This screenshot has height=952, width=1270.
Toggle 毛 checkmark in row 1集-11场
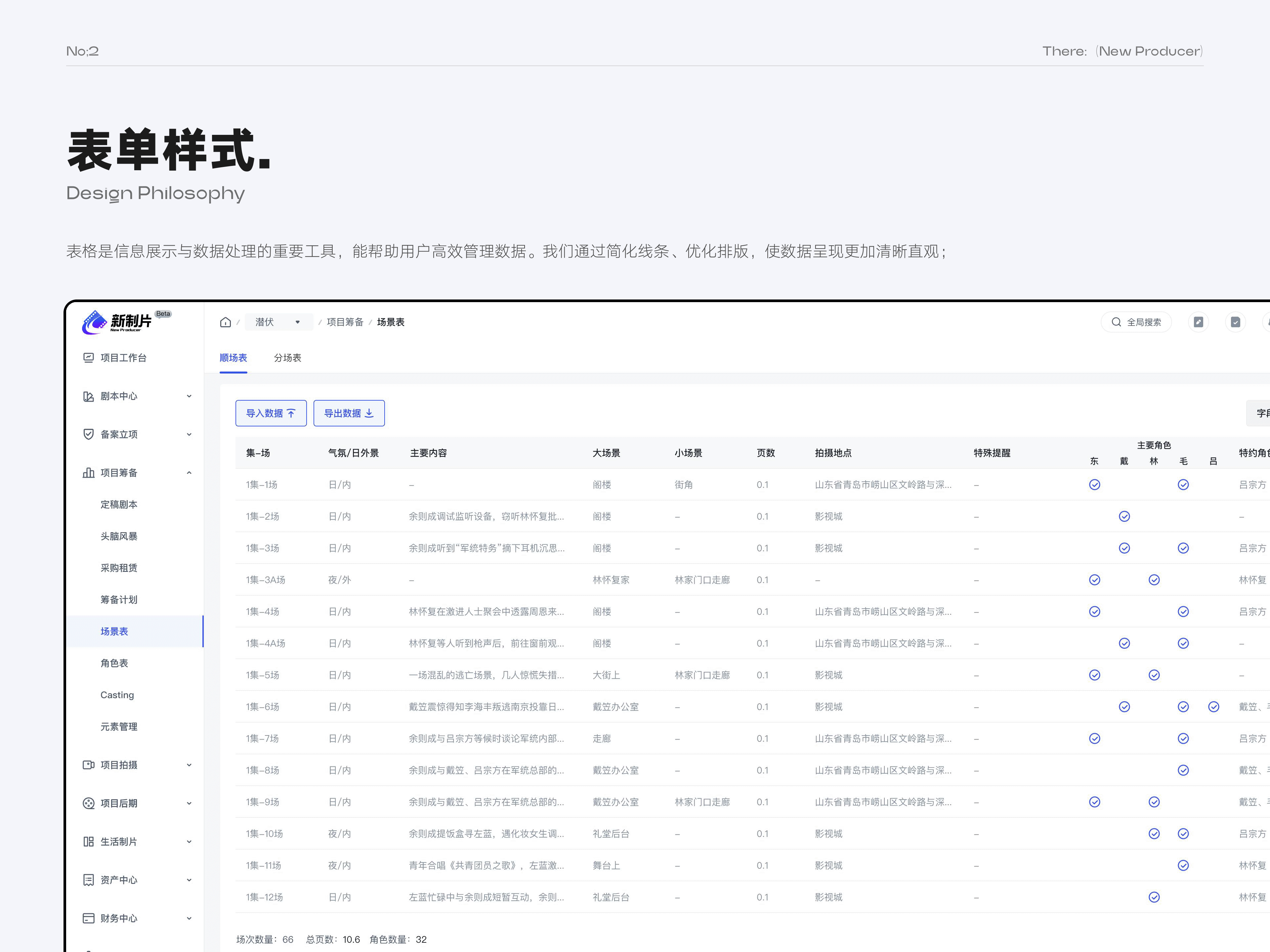pos(1183,865)
